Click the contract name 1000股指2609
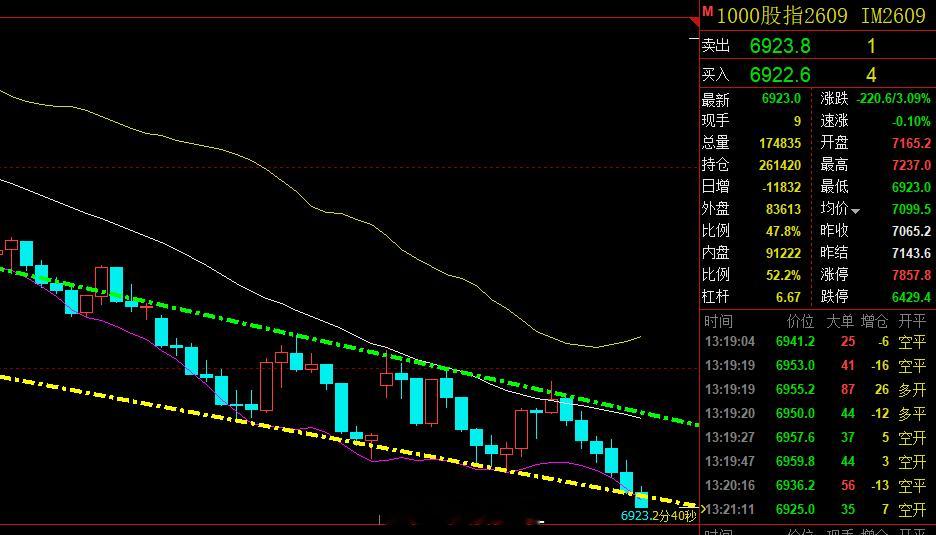The image size is (936, 535). coord(782,16)
